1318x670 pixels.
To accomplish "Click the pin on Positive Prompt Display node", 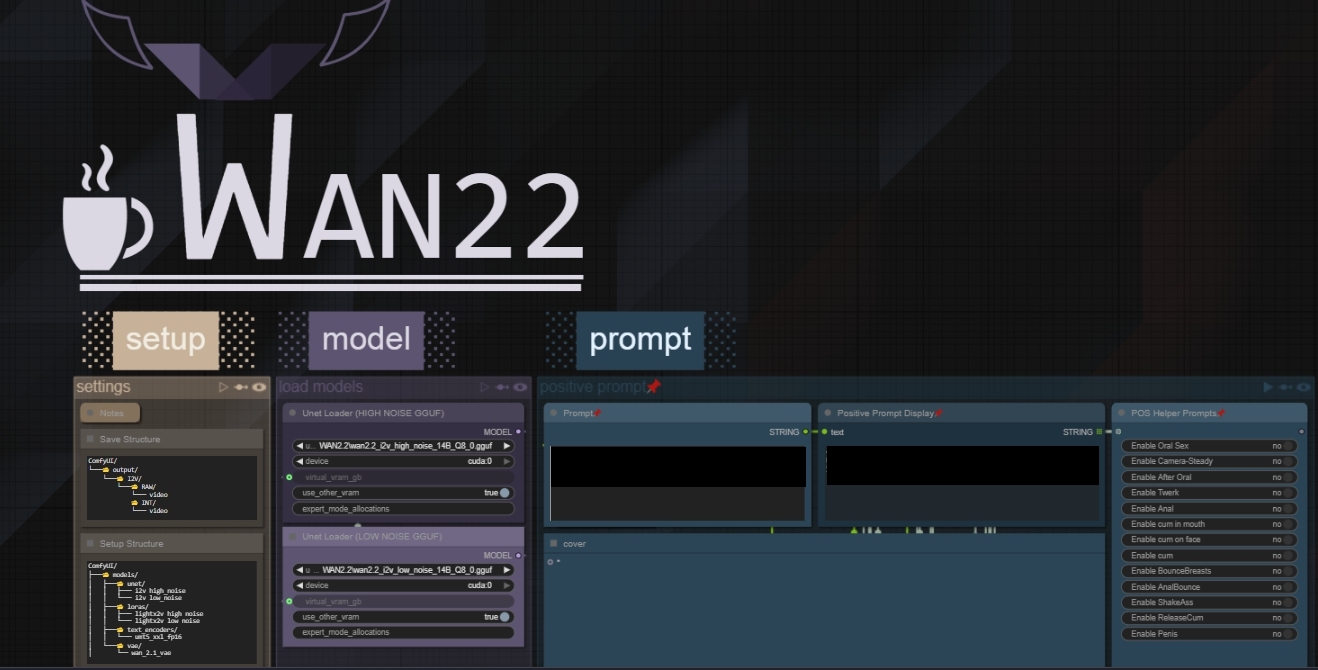I will point(939,412).
